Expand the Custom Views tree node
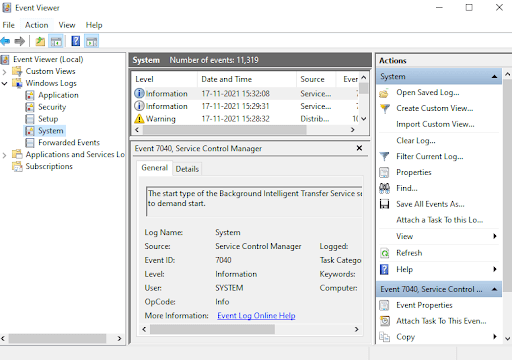This screenshot has width=512, height=360. click(4, 72)
